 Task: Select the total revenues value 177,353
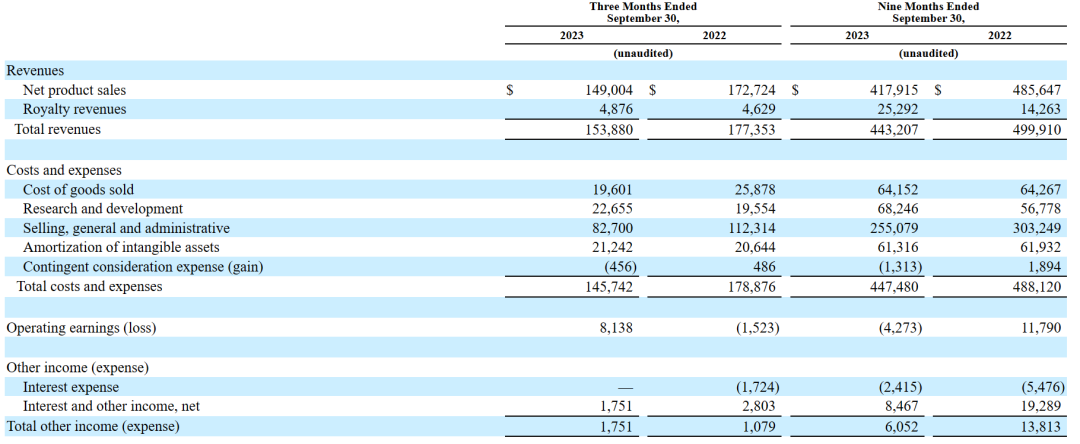coord(752,129)
